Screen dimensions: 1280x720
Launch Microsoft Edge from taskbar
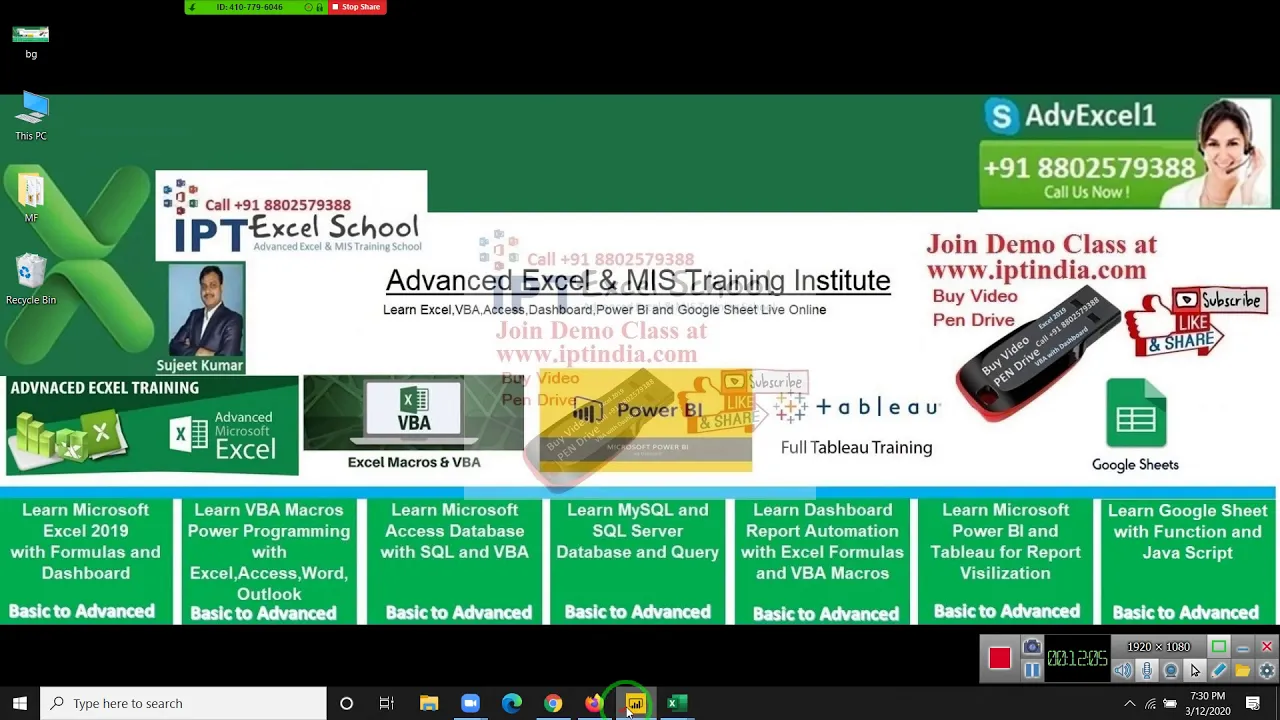pos(511,703)
